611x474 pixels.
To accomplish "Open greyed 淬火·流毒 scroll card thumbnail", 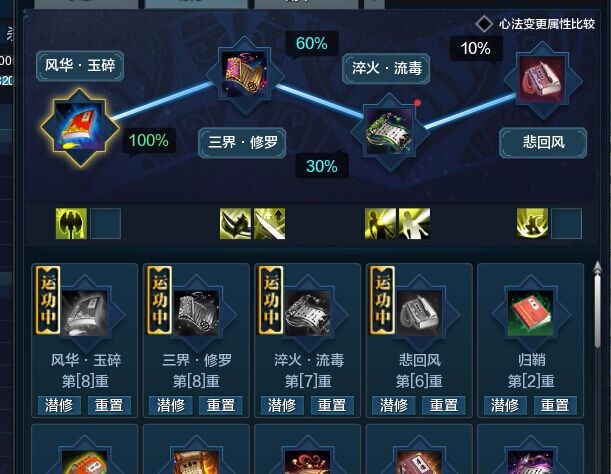I will click(x=308, y=313).
